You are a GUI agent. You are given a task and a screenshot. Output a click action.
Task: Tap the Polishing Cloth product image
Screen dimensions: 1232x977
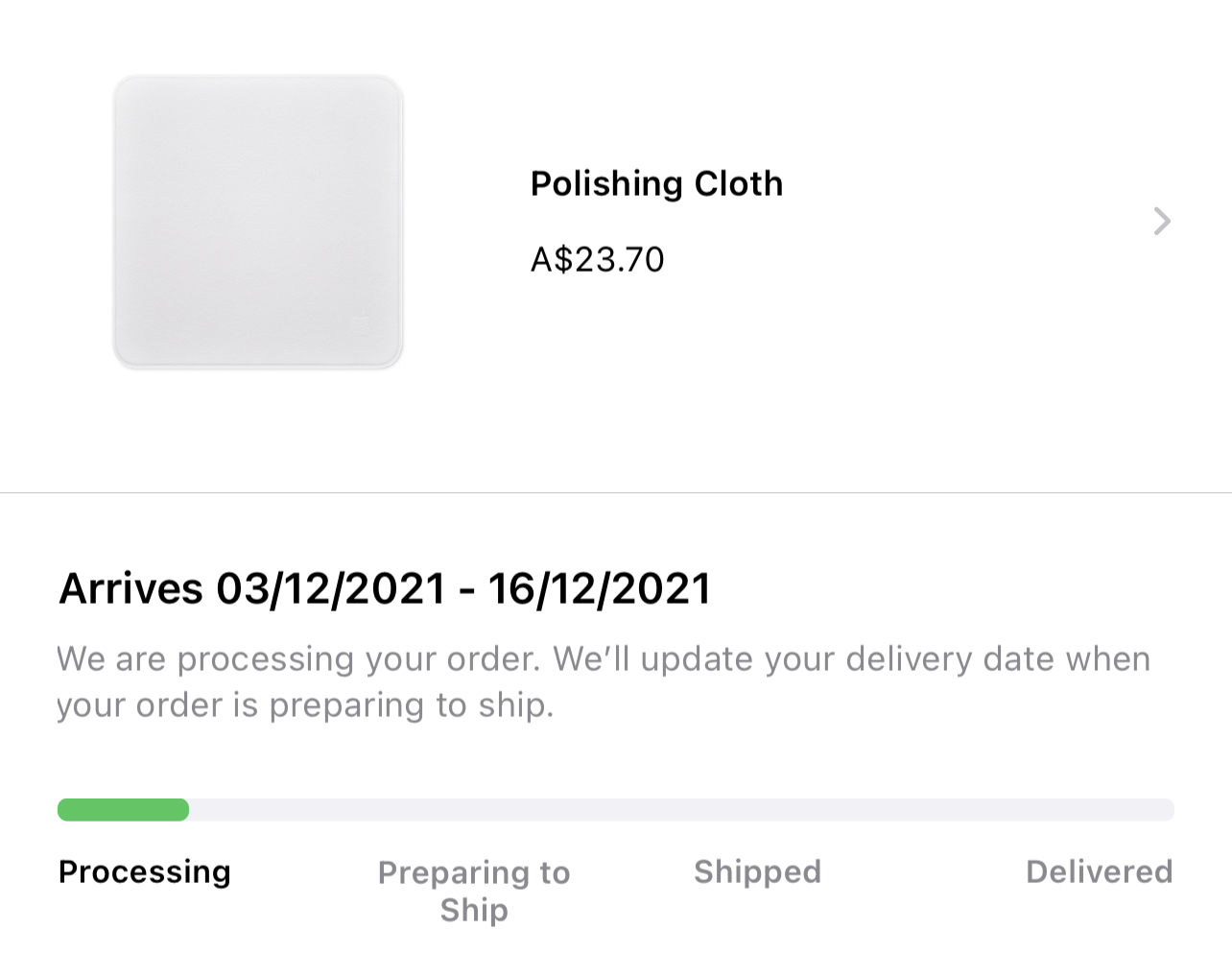point(258,222)
